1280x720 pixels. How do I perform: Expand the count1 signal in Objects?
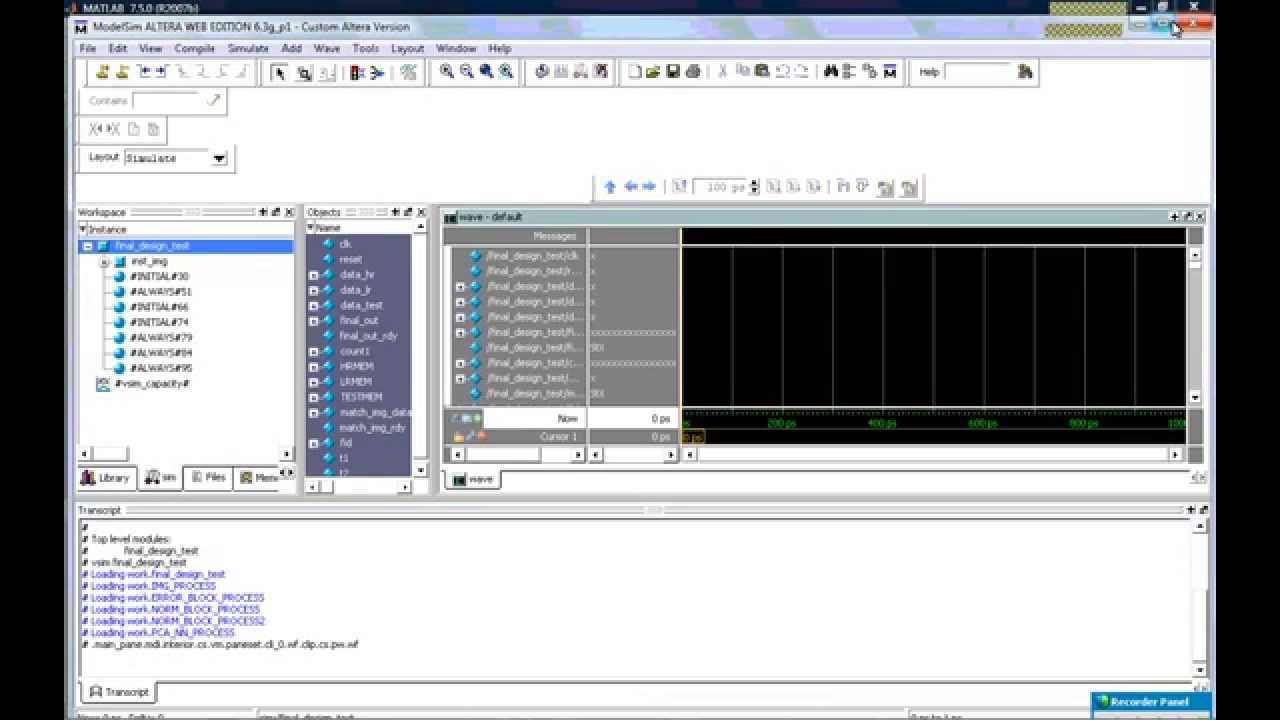click(x=314, y=352)
